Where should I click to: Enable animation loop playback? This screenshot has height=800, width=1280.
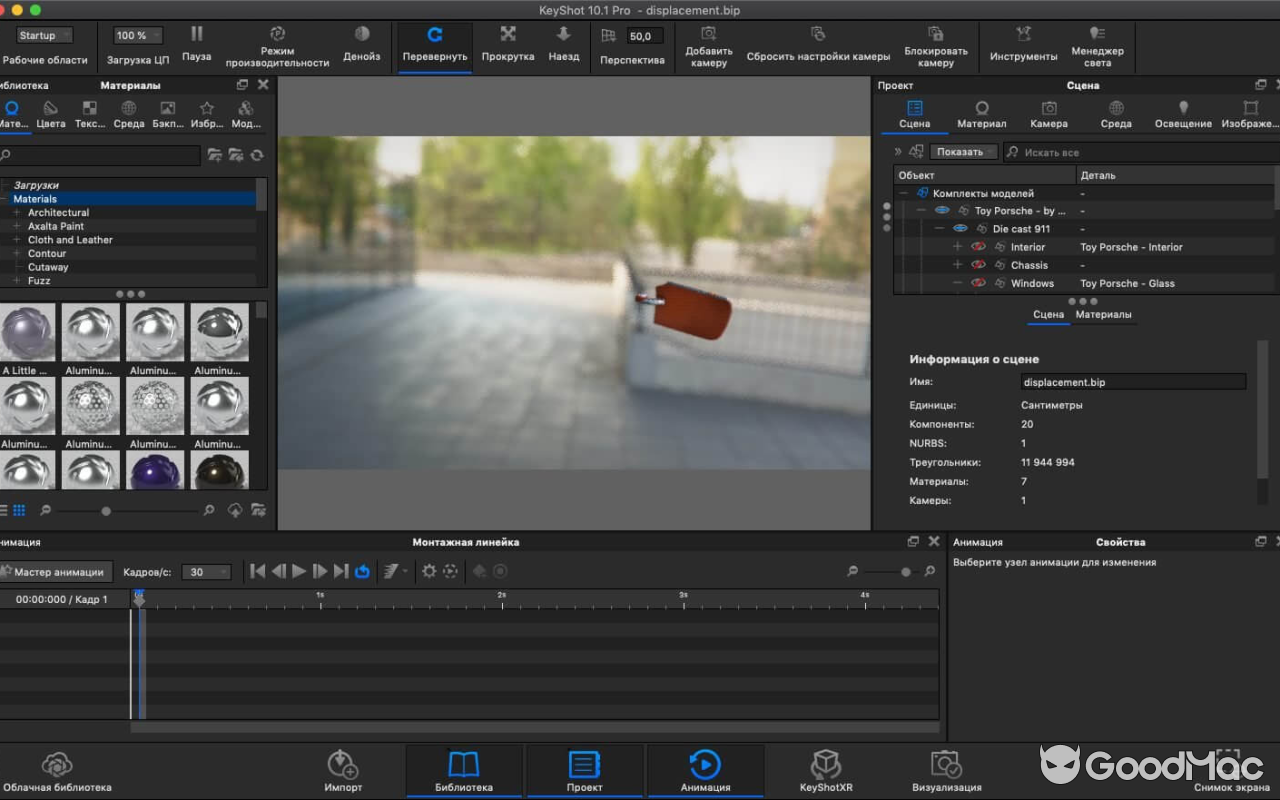(x=361, y=571)
